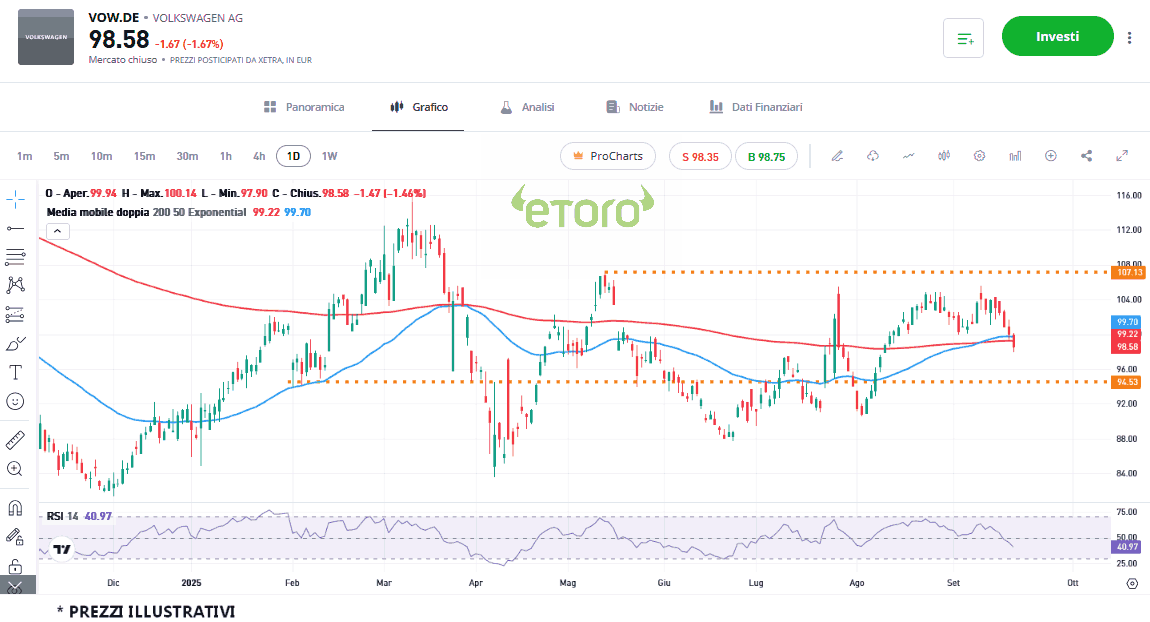1150x622 pixels.
Task: Click the zoom in magnifier tool
Action: [x=15, y=468]
